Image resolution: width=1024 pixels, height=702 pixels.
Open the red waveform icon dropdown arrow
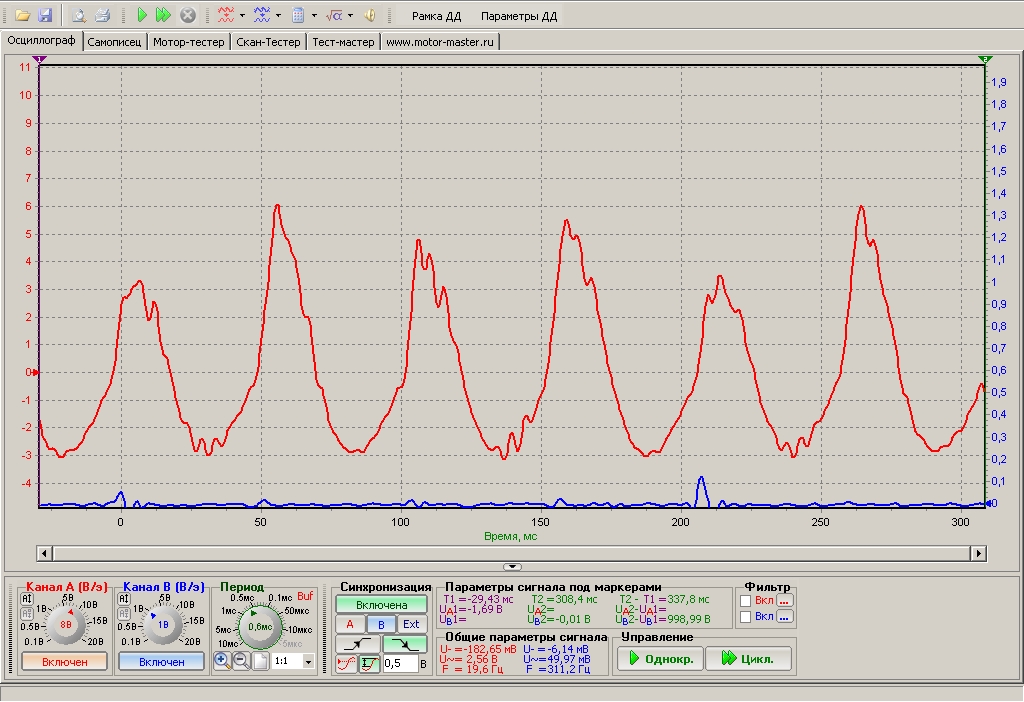click(242, 15)
